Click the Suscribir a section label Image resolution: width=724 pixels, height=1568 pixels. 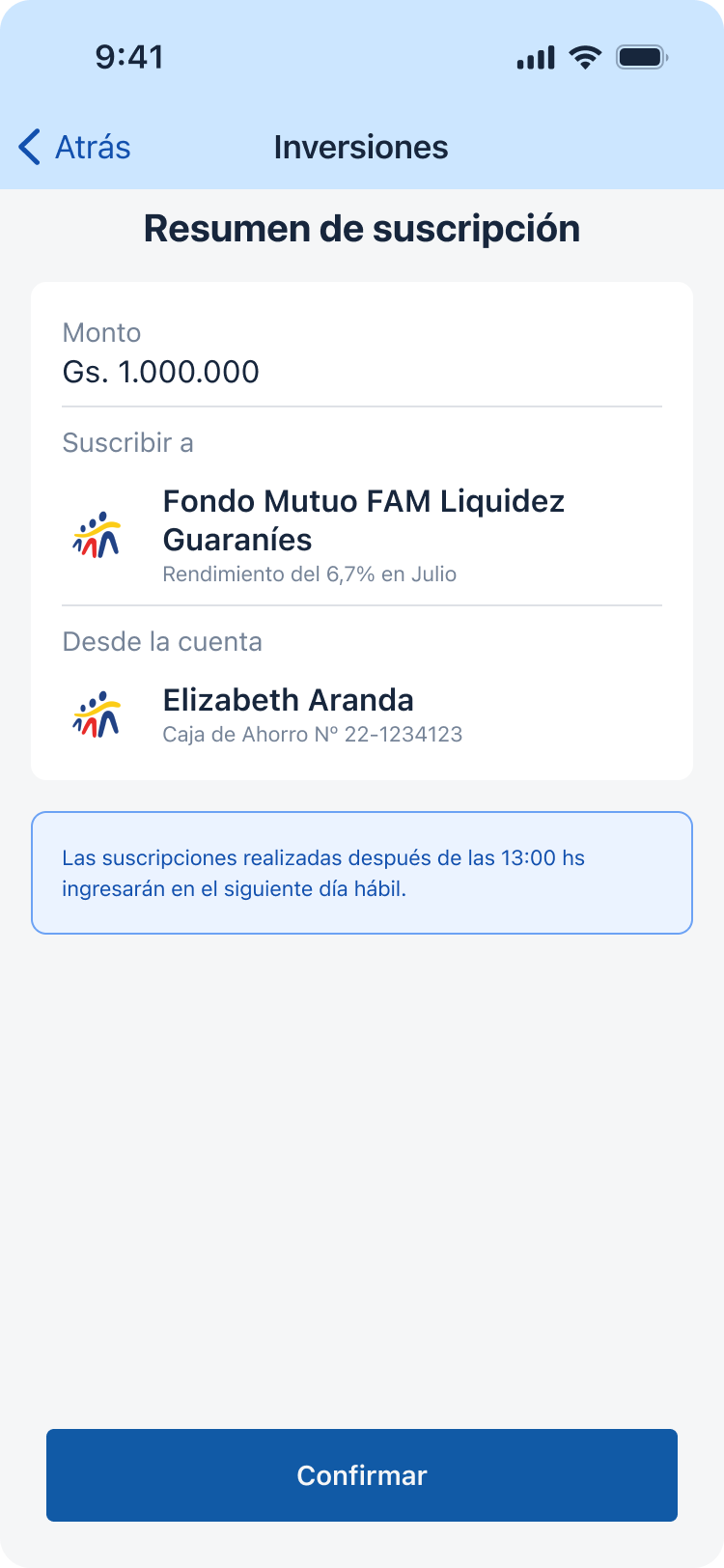point(127,443)
